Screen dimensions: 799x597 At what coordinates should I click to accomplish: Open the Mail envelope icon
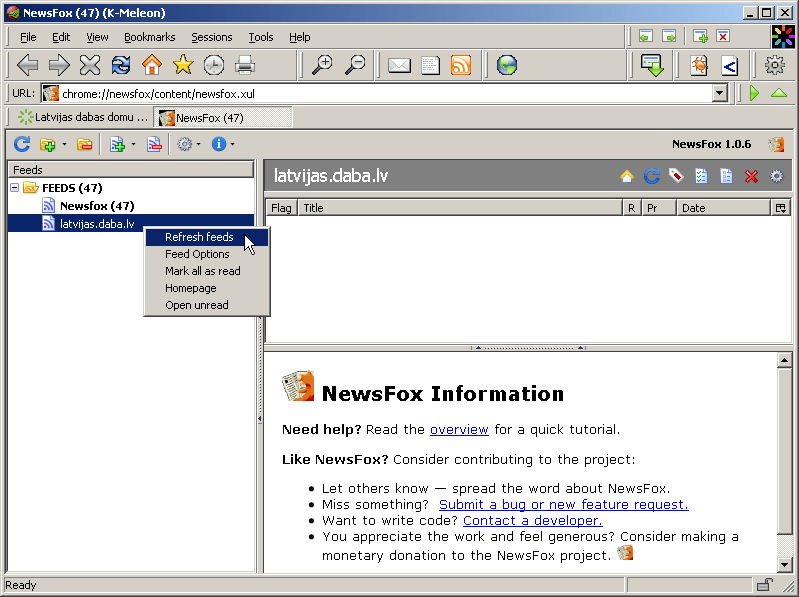pyautogui.click(x=399, y=65)
